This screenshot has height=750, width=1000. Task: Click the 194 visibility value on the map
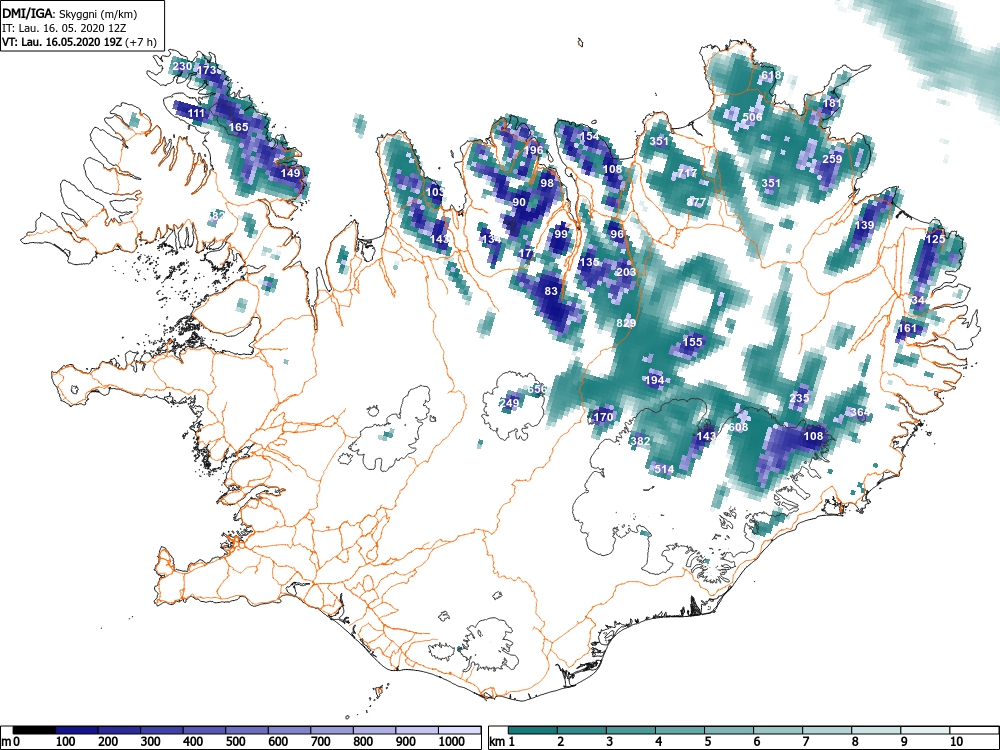pos(655,380)
